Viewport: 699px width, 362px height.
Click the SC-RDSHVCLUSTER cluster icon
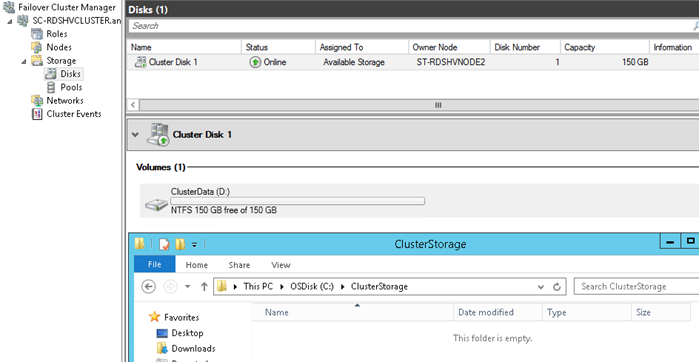pos(23,21)
